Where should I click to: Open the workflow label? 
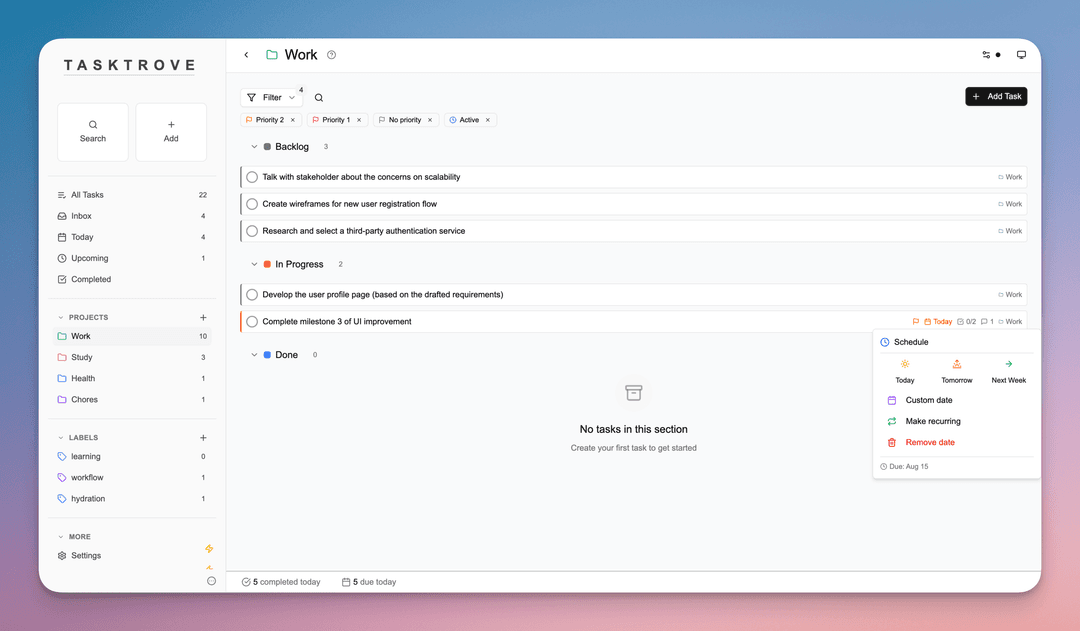(x=132, y=477)
